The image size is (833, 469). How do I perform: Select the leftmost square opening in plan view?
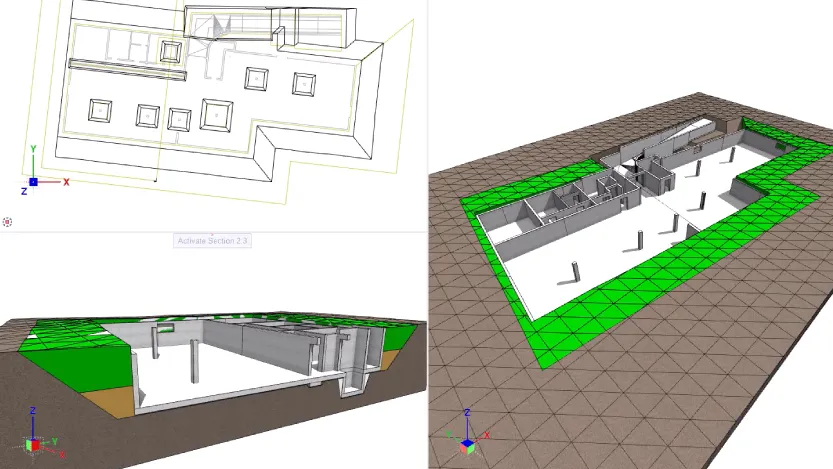click(x=101, y=110)
